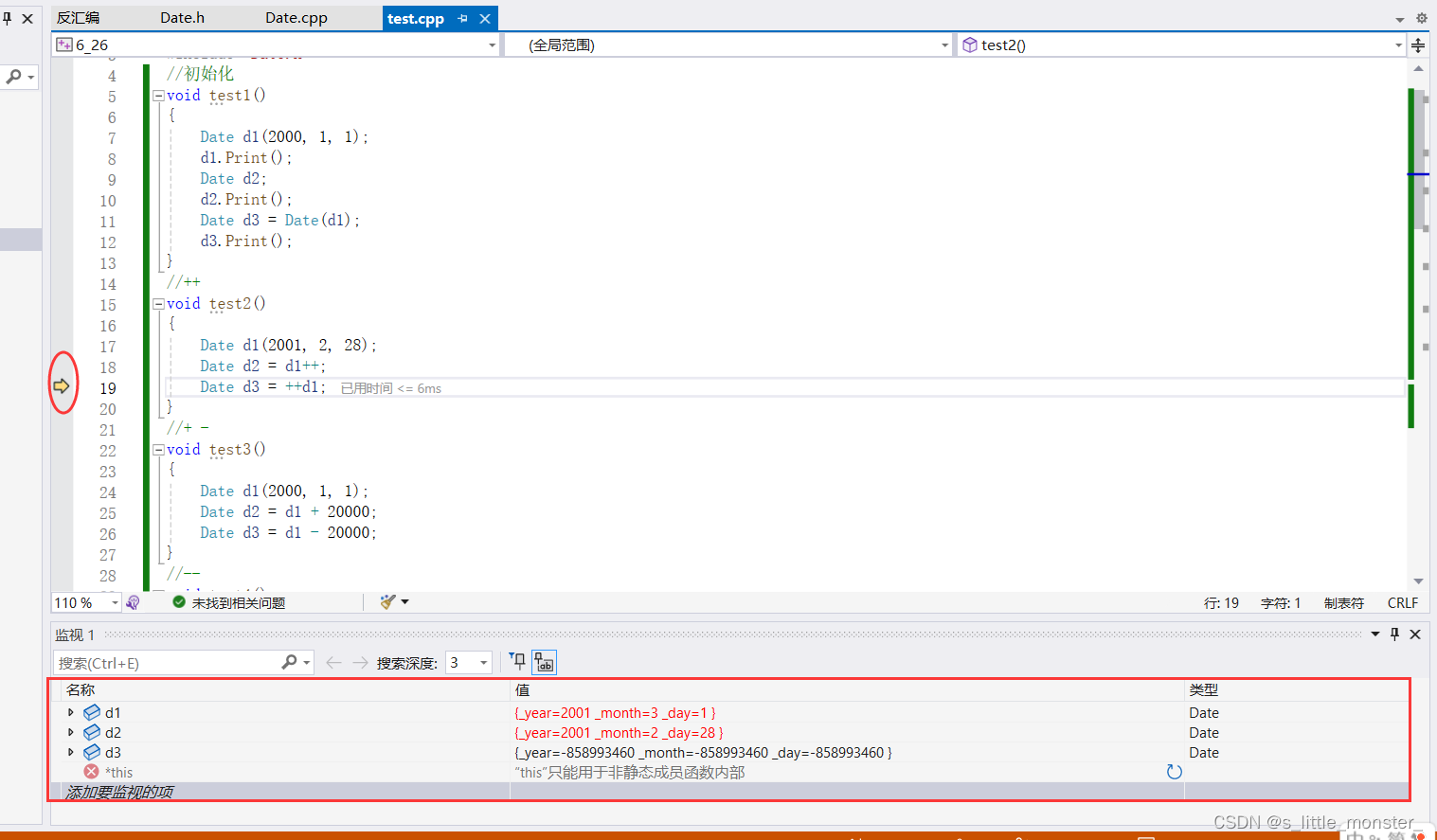Click the CRLF line ending setting
The width and height of the screenshot is (1437, 840).
1403,603
